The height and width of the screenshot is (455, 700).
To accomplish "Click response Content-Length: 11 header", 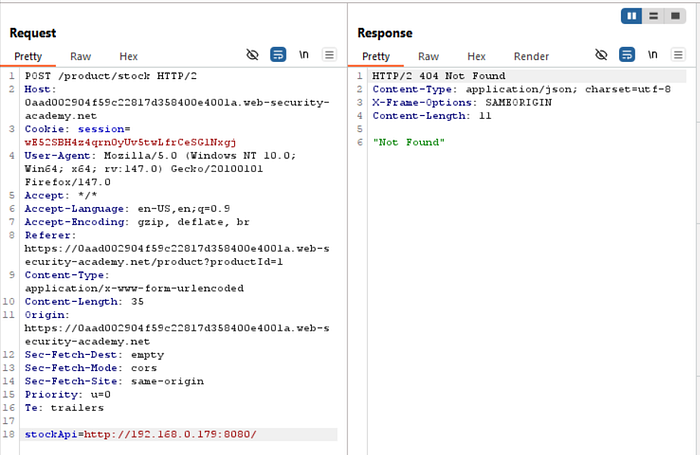I will click(x=432, y=116).
